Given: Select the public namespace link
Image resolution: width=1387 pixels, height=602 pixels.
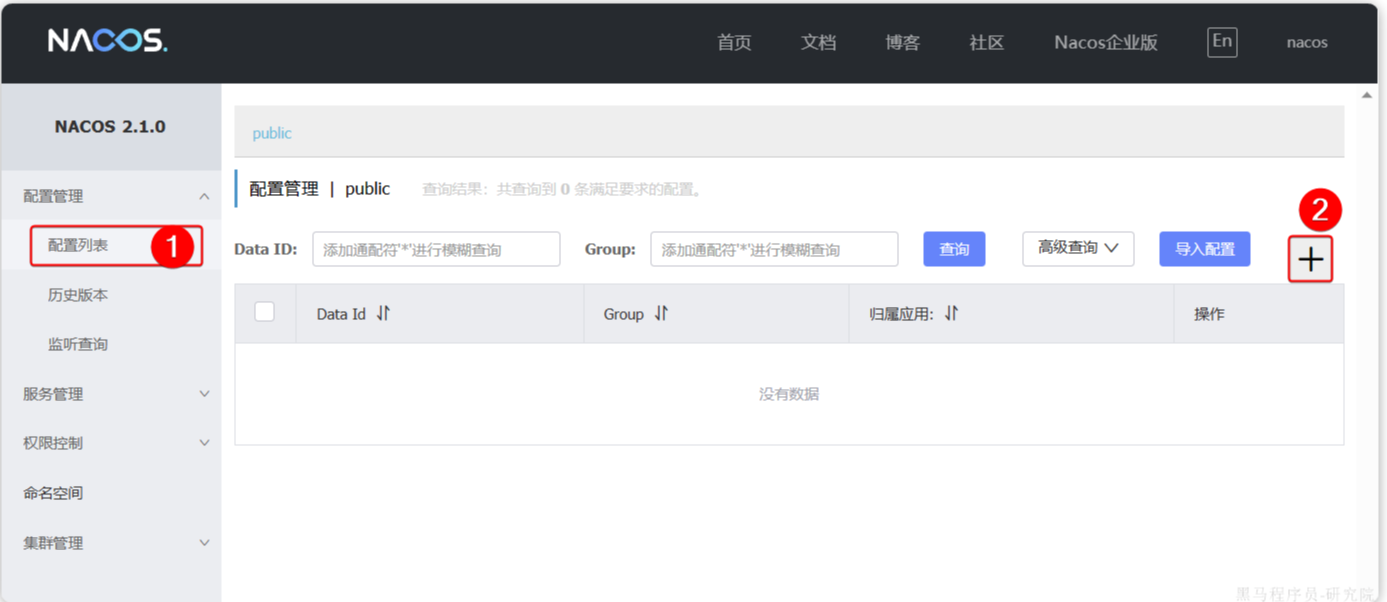Looking at the screenshot, I should (x=272, y=133).
